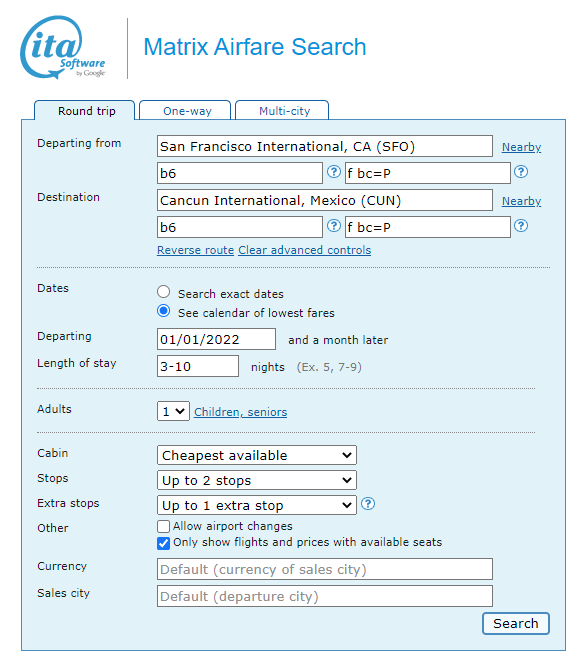Uncheck Only show flights with available seats
The image size is (577, 656).
163,543
